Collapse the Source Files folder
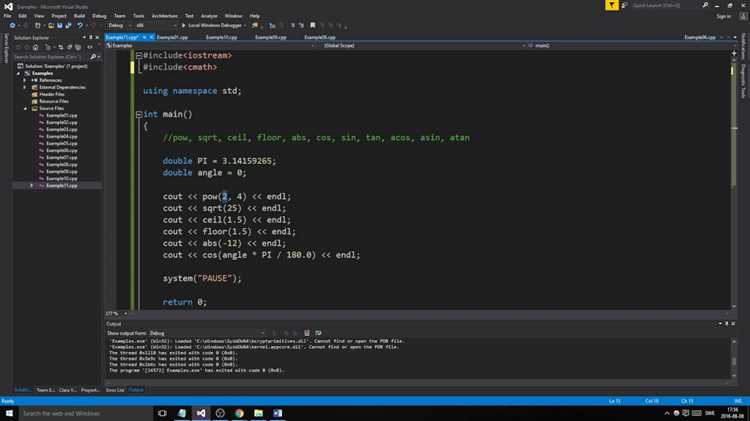The image size is (750, 421). click(25, 109)
